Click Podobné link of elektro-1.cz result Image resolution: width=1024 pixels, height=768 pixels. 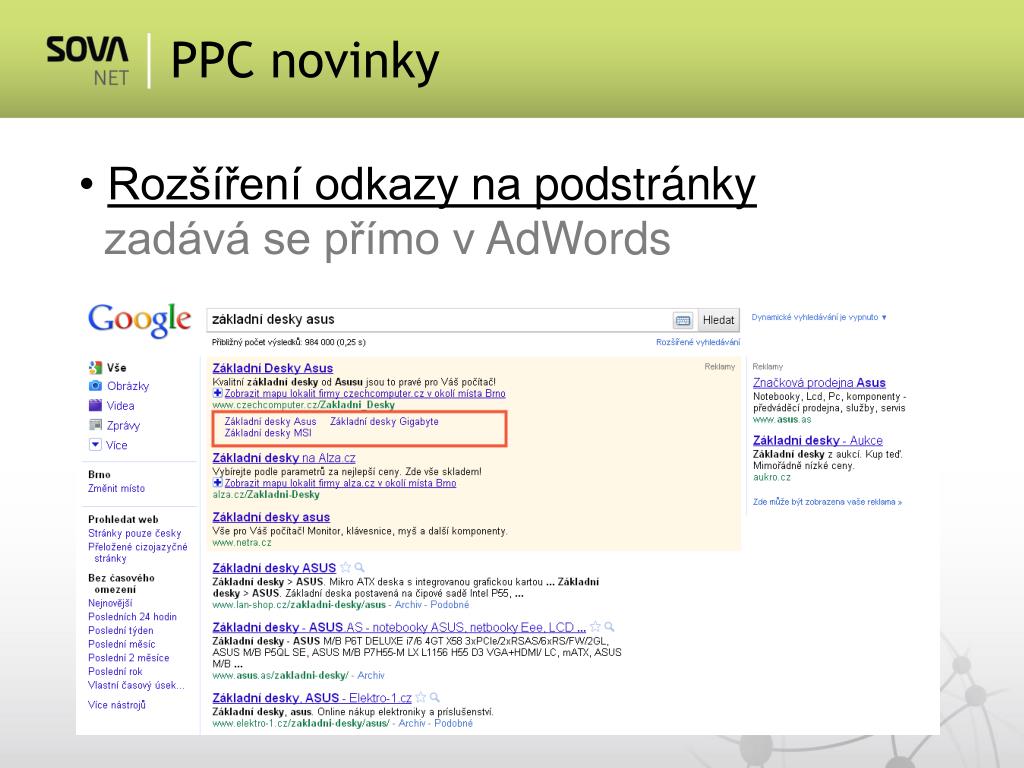click(453, 723)
